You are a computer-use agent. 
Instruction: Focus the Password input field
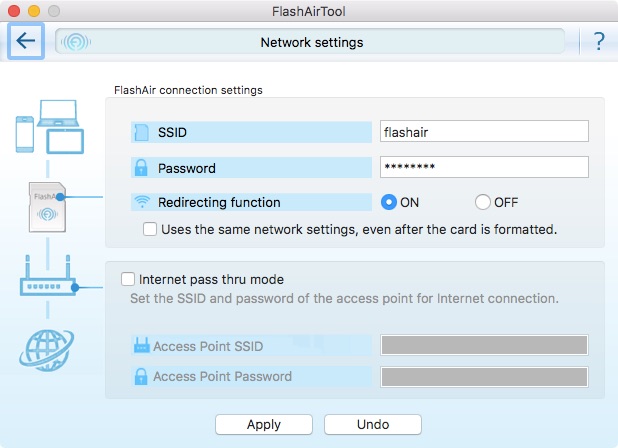coord(484,167)
